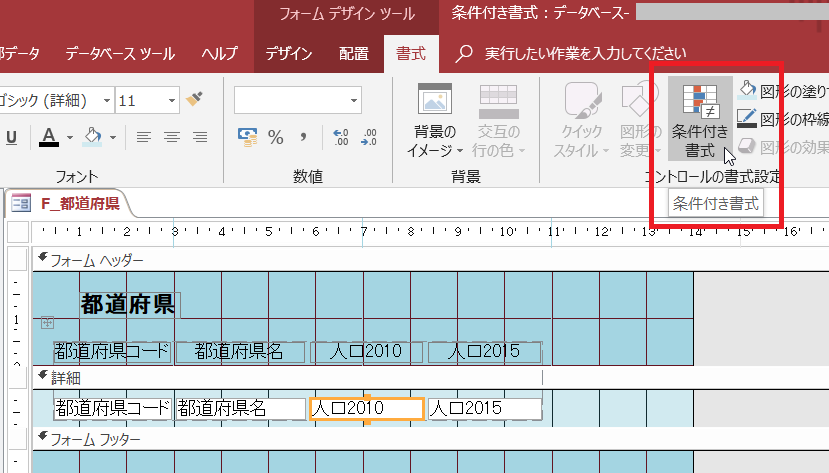Select the 人口2015 header label
The width and height of the screenshot is (829, 473).
[484, 352]
